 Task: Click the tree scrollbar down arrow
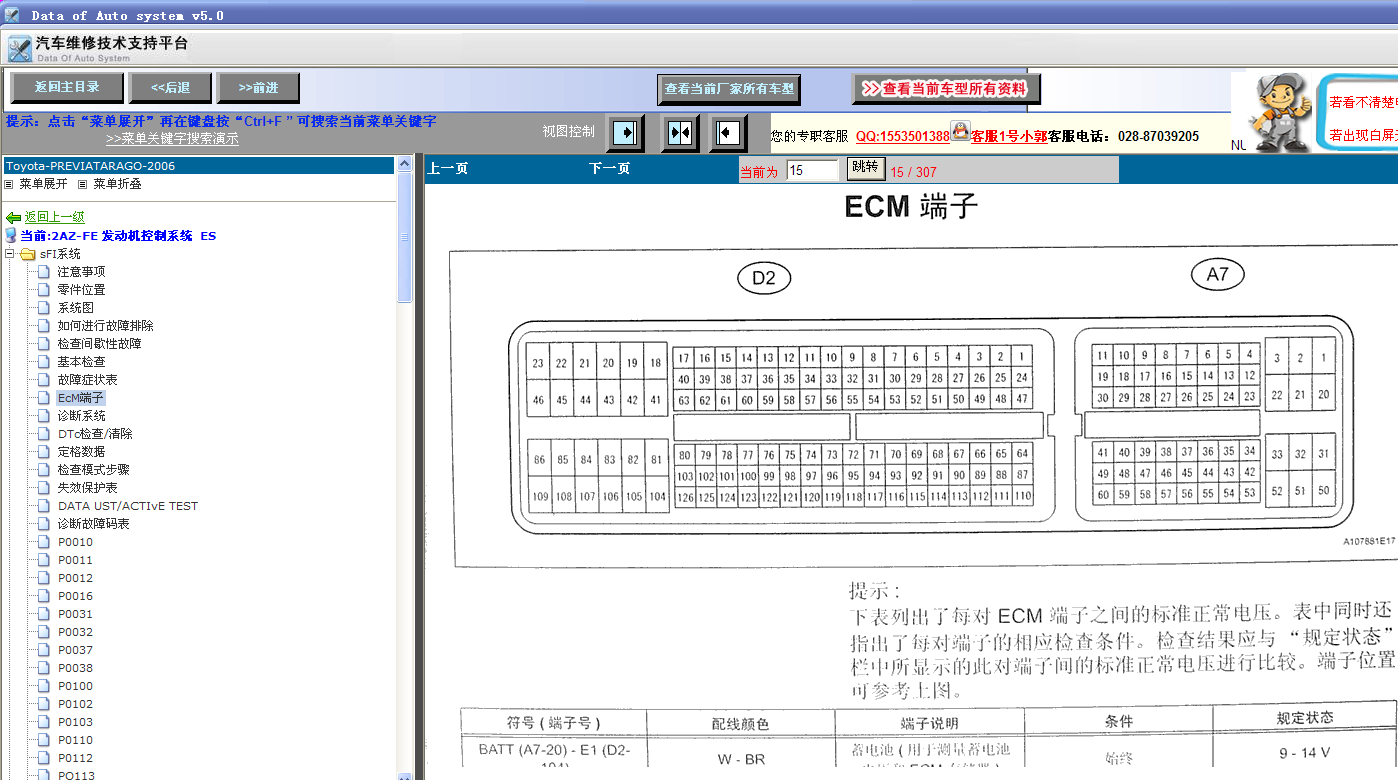404,775
